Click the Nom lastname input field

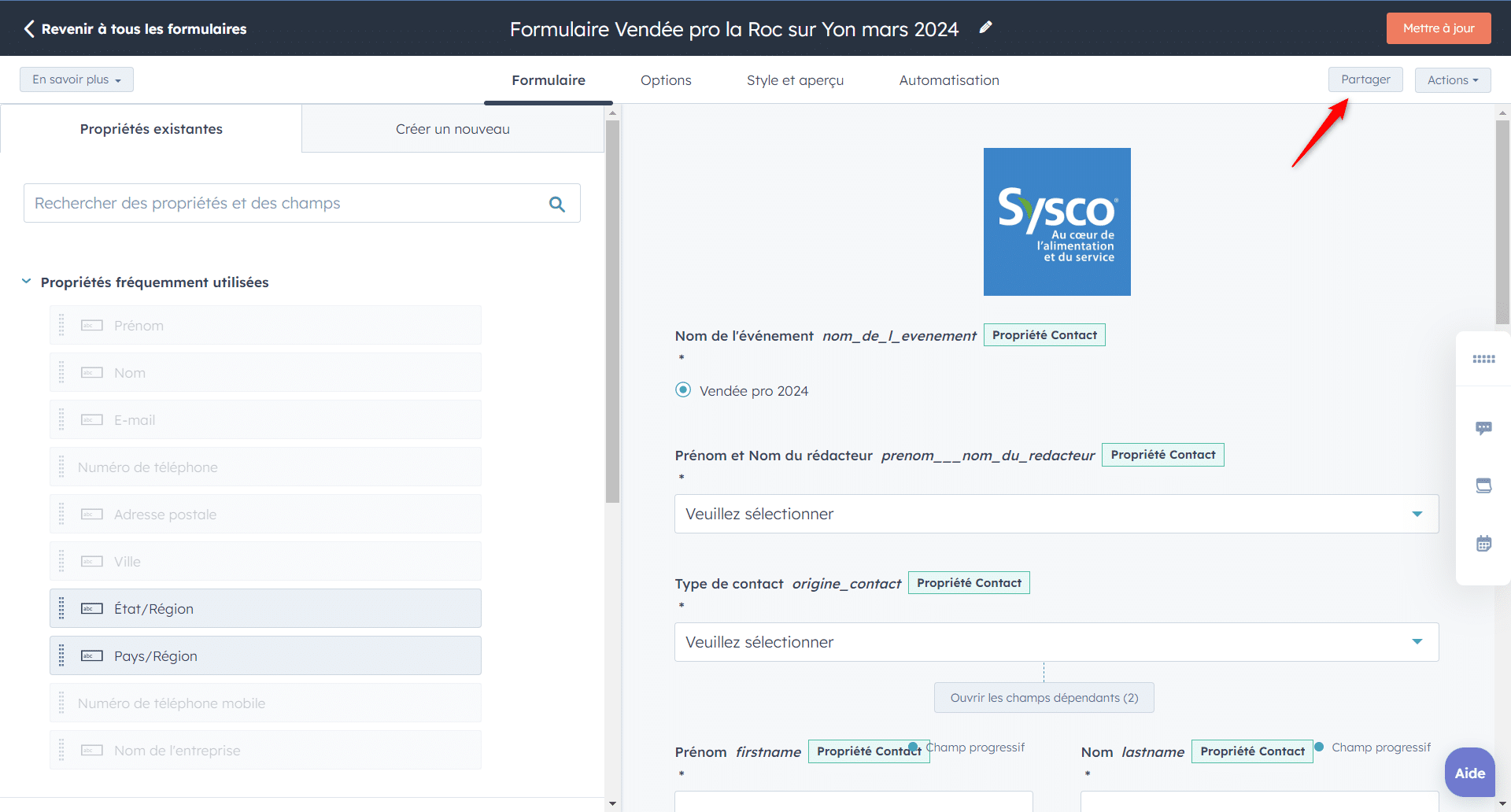[x=1260, y=801]
